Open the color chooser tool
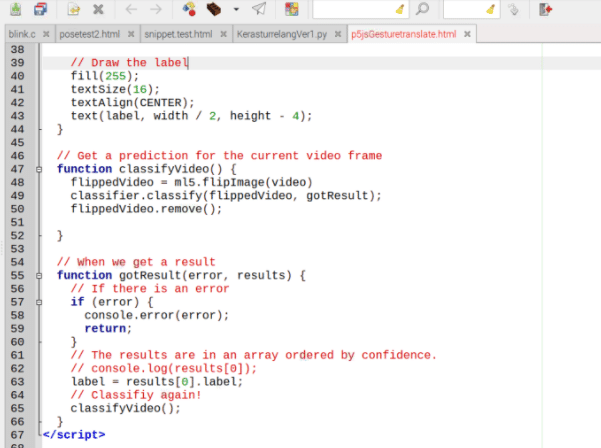 (x=291, y=10)
